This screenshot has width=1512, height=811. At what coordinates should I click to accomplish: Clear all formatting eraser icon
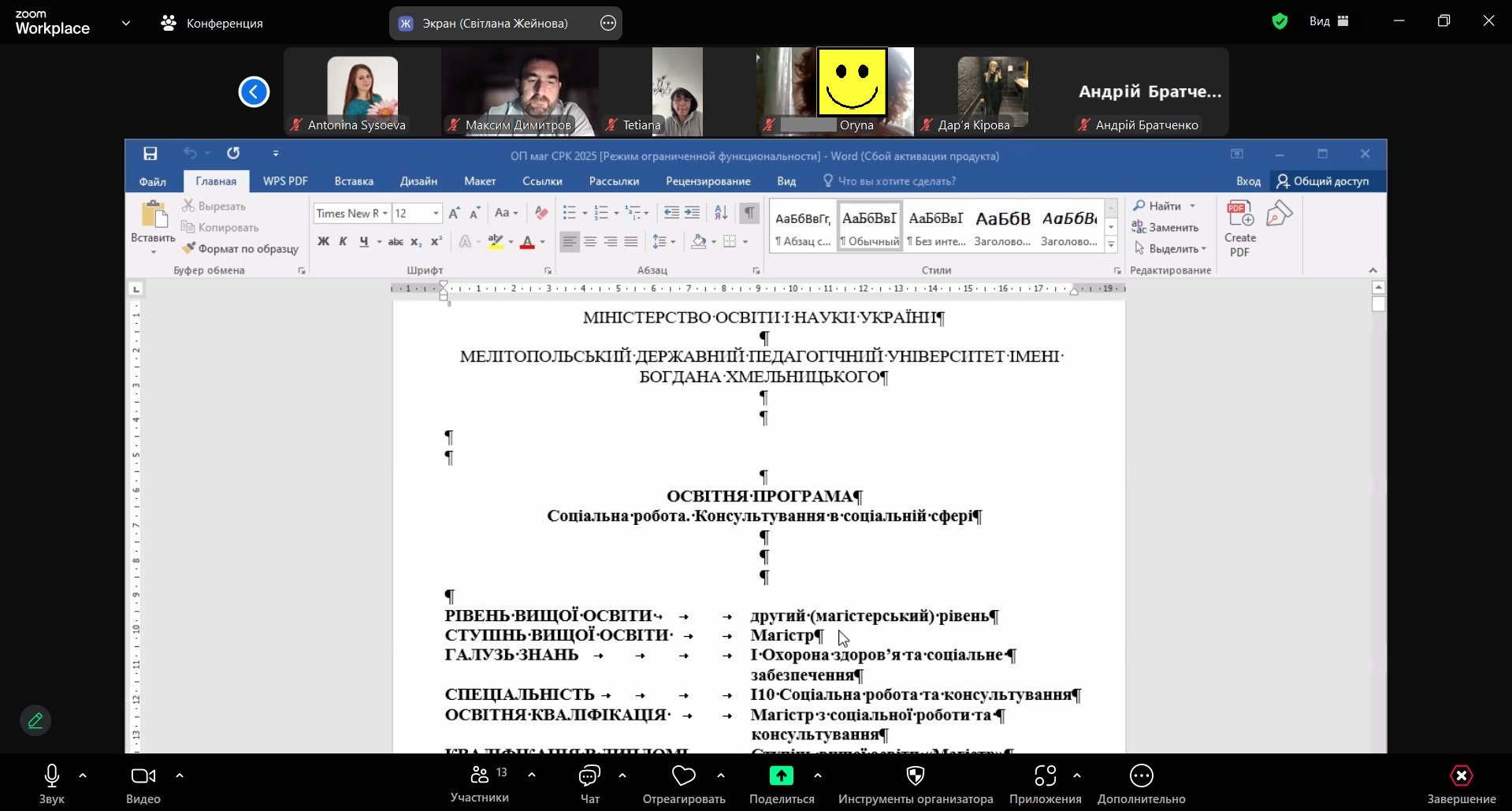[541, 213]
